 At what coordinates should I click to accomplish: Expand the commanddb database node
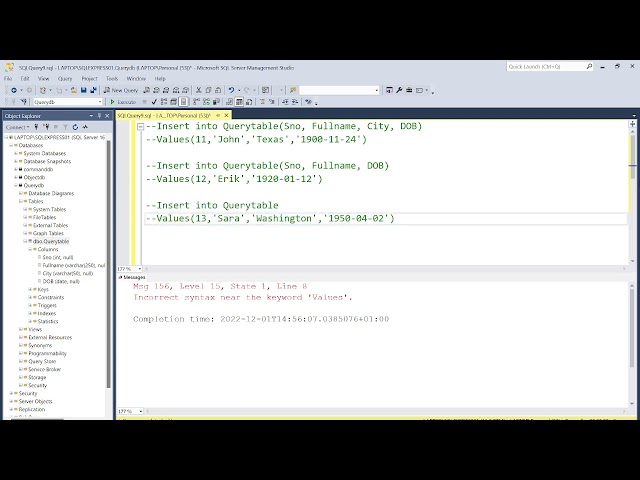pos(16,169)
